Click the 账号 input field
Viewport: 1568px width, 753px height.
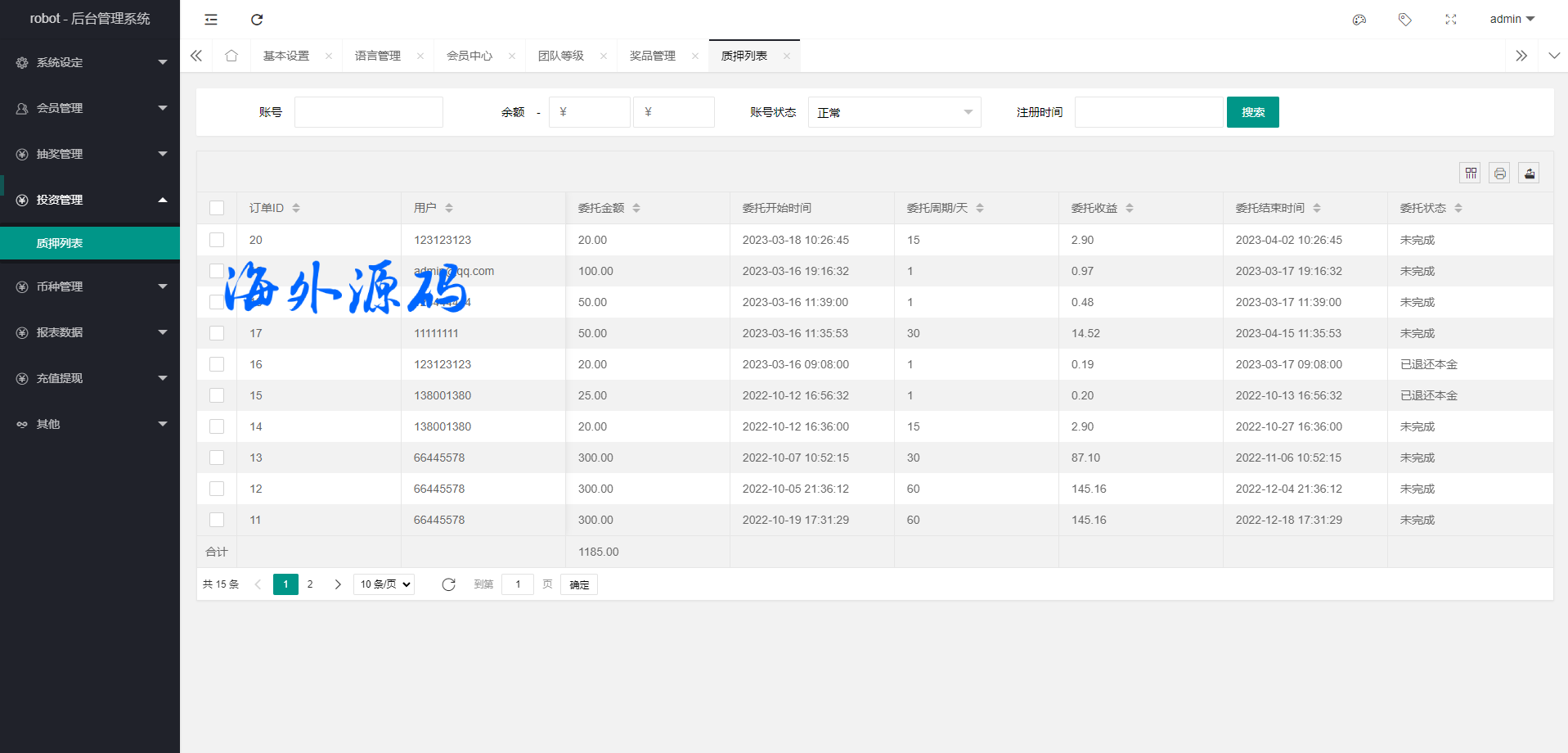369,112
